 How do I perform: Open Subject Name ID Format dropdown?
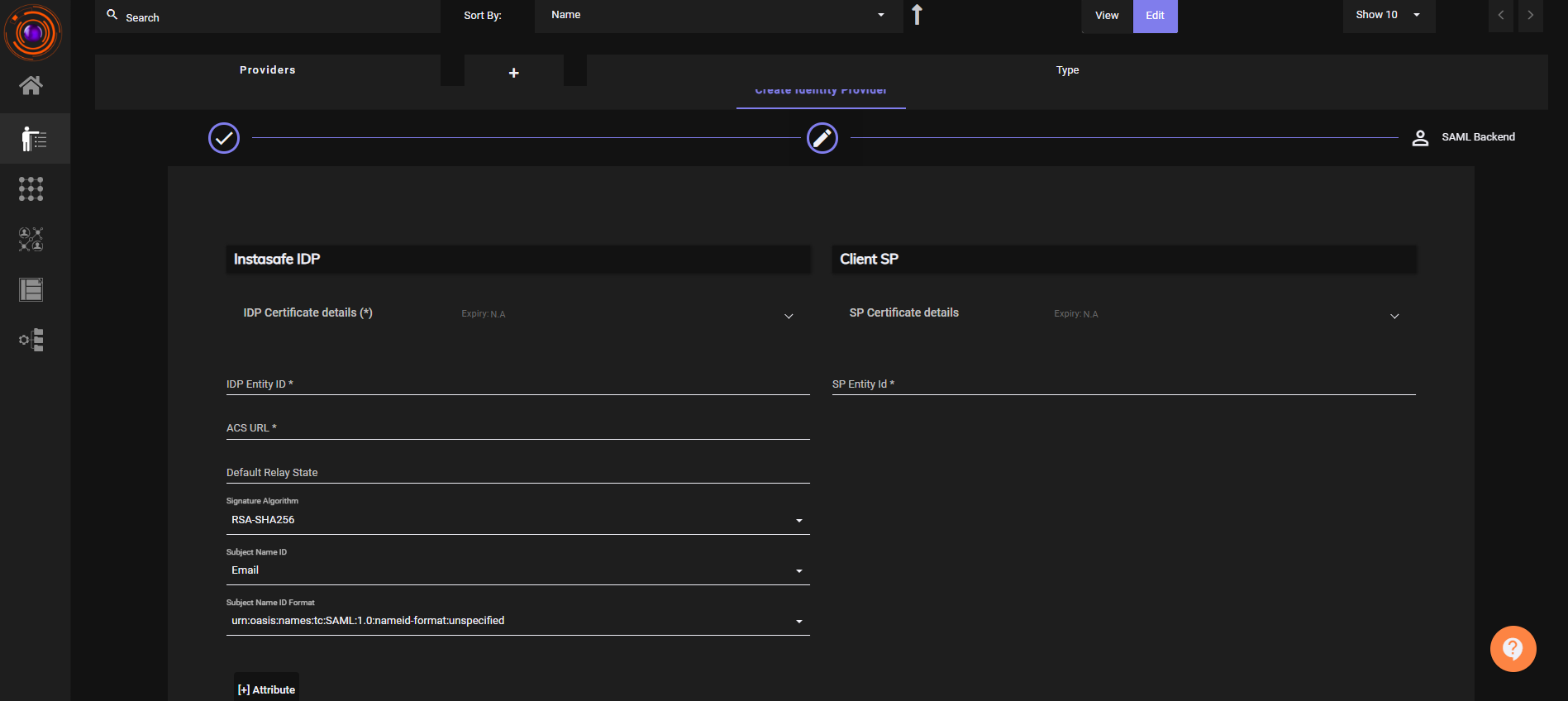pos(518,621)
